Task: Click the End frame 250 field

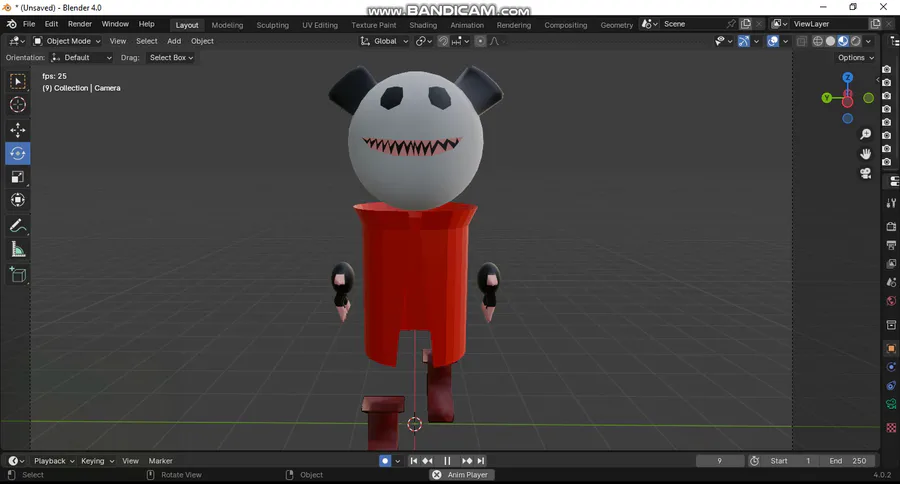Action: point(847,461)
